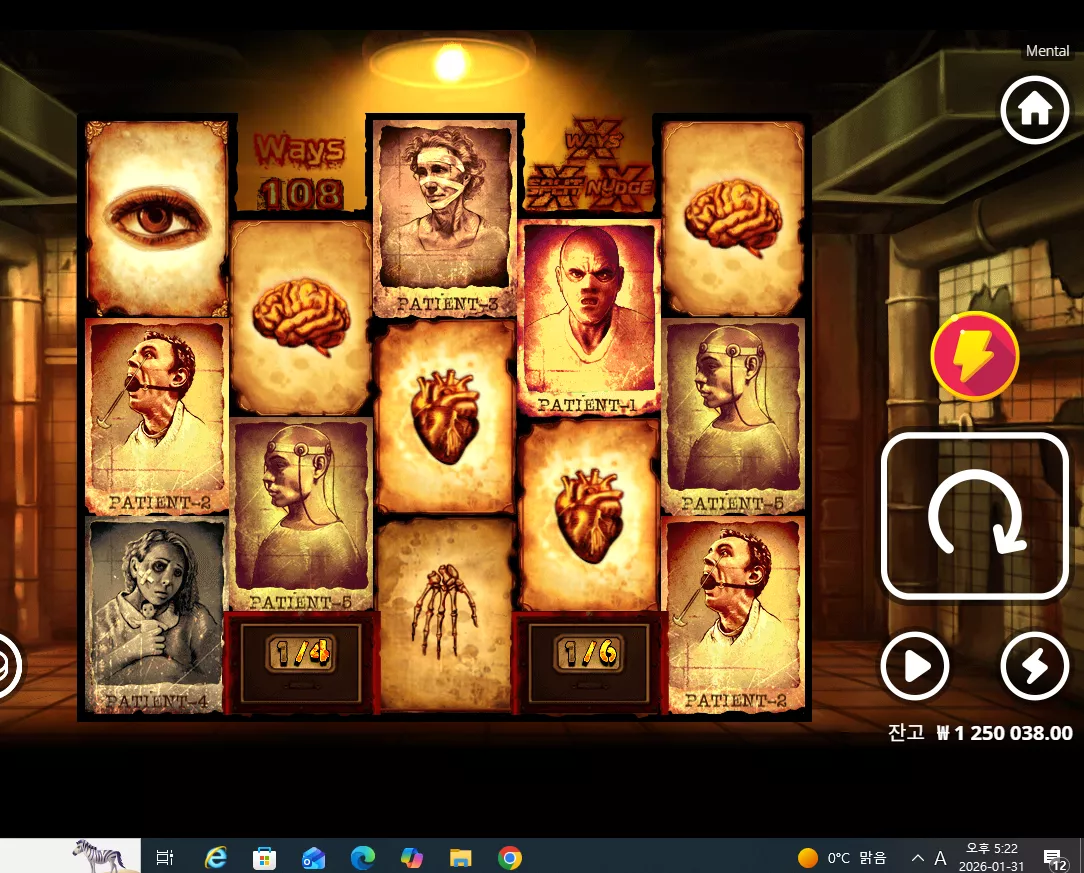Viewport: 1084px width, 873px height.
Task: Switch input language with the A indicator
Action: (940, 858)
